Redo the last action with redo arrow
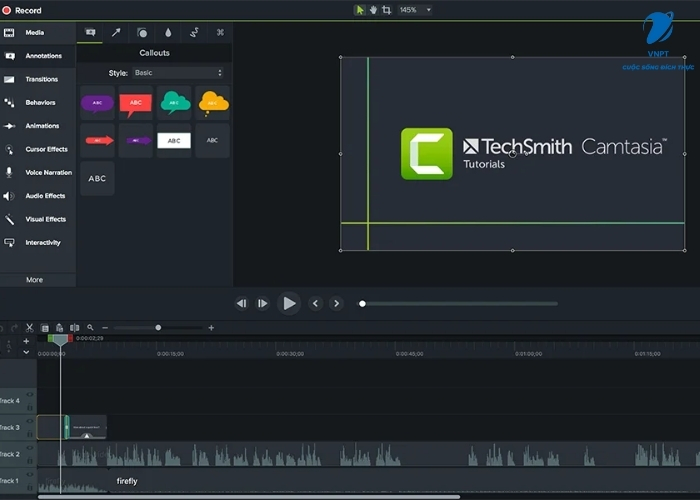700x500 pixels. point(15,328)
